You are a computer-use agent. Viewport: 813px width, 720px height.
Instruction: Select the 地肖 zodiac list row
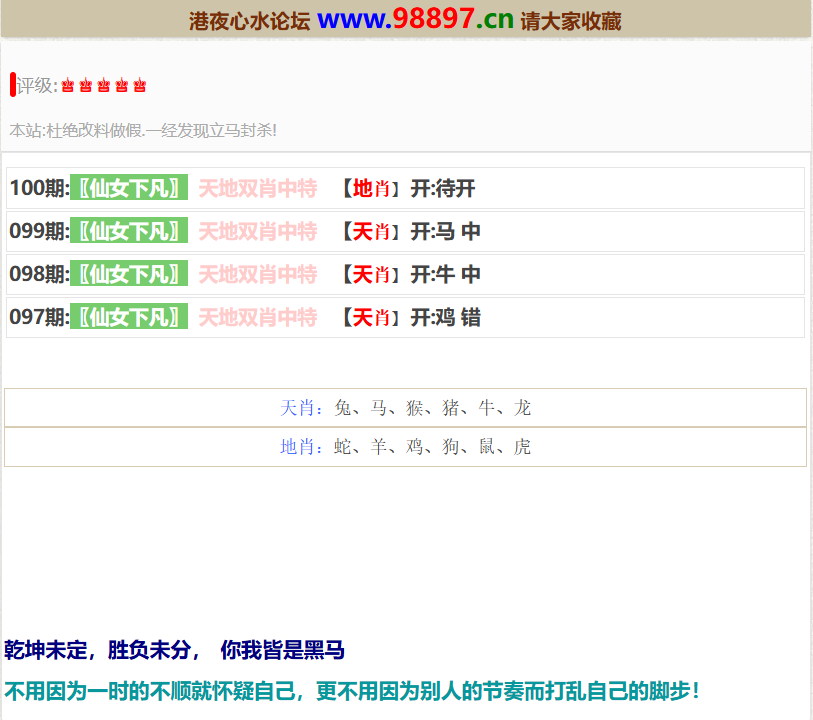(405, 446)
